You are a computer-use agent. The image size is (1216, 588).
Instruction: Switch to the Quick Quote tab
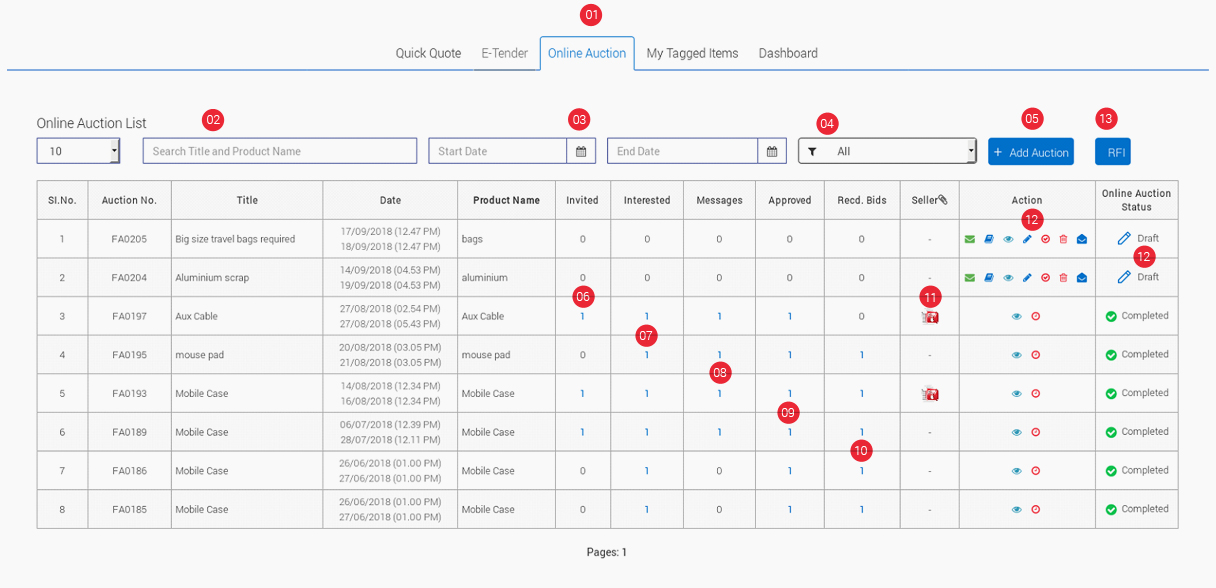point(428,53)
